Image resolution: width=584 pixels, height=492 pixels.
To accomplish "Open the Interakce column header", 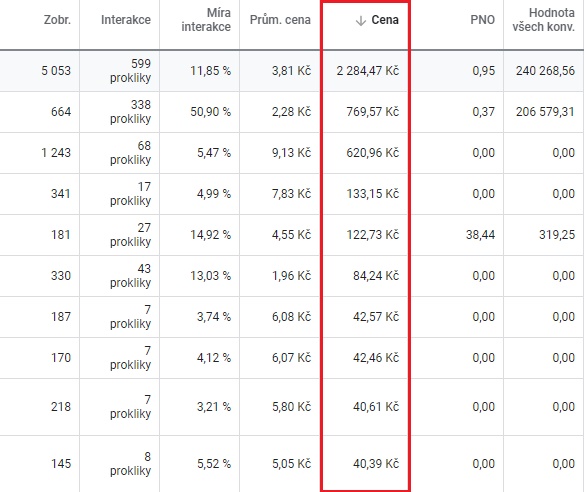I will click(x=126, y=20).
